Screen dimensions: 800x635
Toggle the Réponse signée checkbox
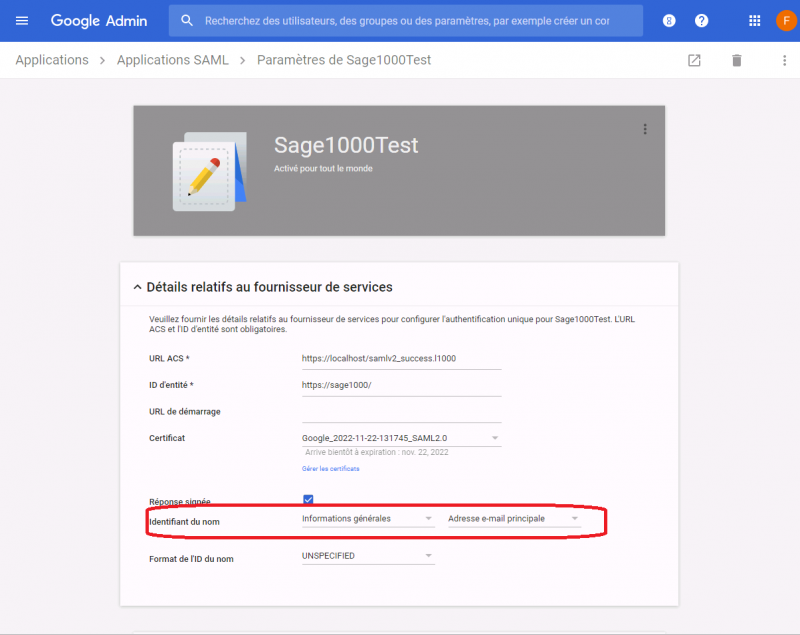click(308, 500)
